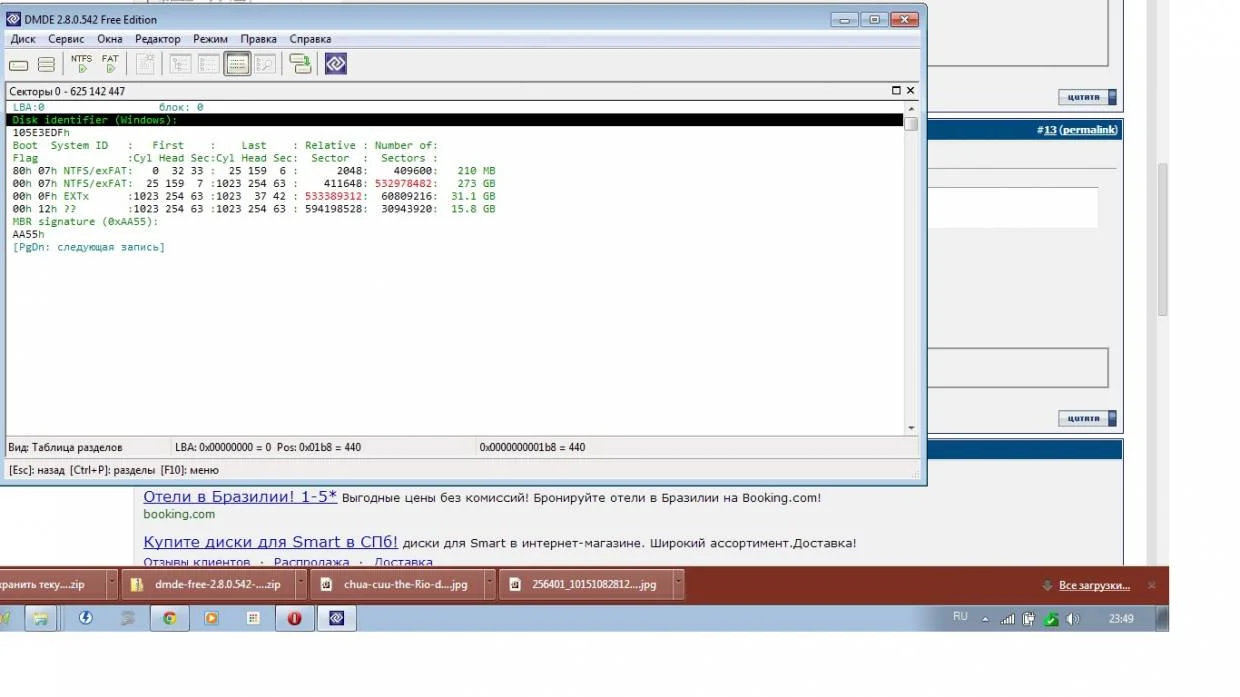The image size is (1240, 697).
Task: Click the search magnifier toolbar icon
Action: tap(265, 64)
